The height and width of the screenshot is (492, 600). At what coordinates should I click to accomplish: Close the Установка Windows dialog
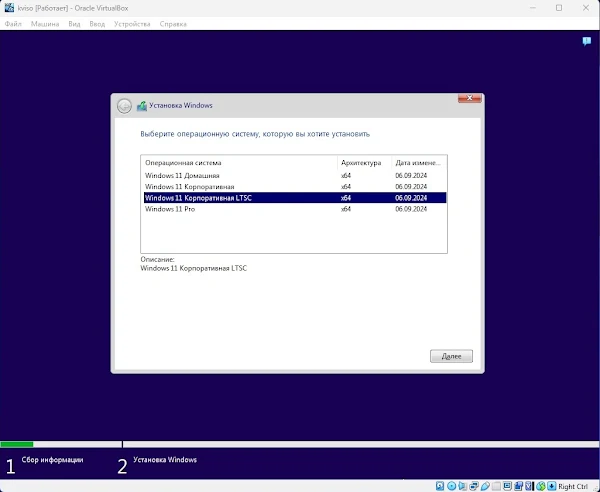click(470, 98)
